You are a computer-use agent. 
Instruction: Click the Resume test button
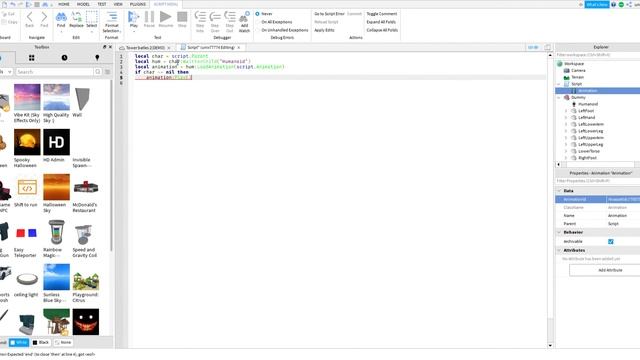(165, 17)
